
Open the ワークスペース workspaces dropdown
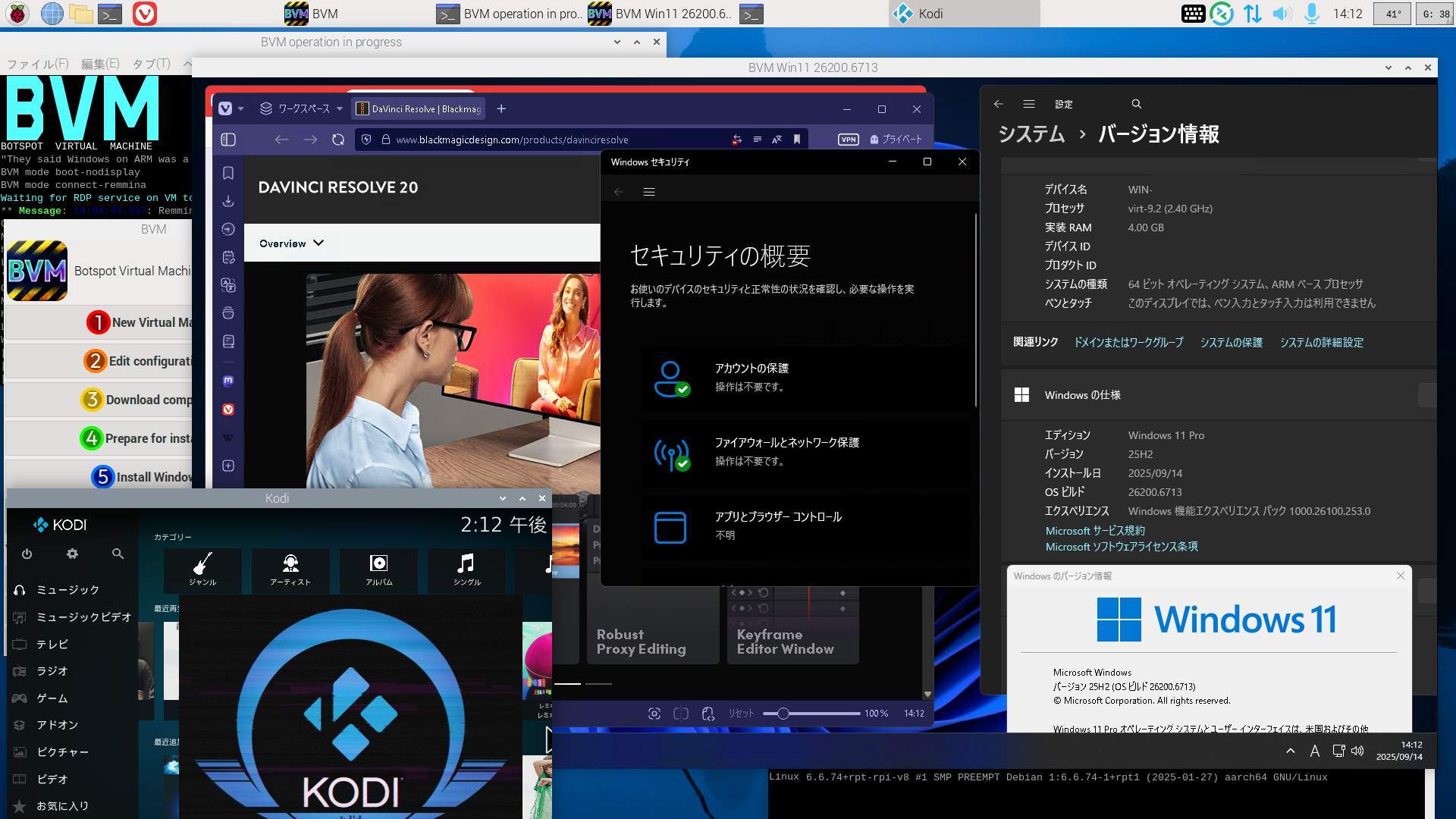point(301,109)
